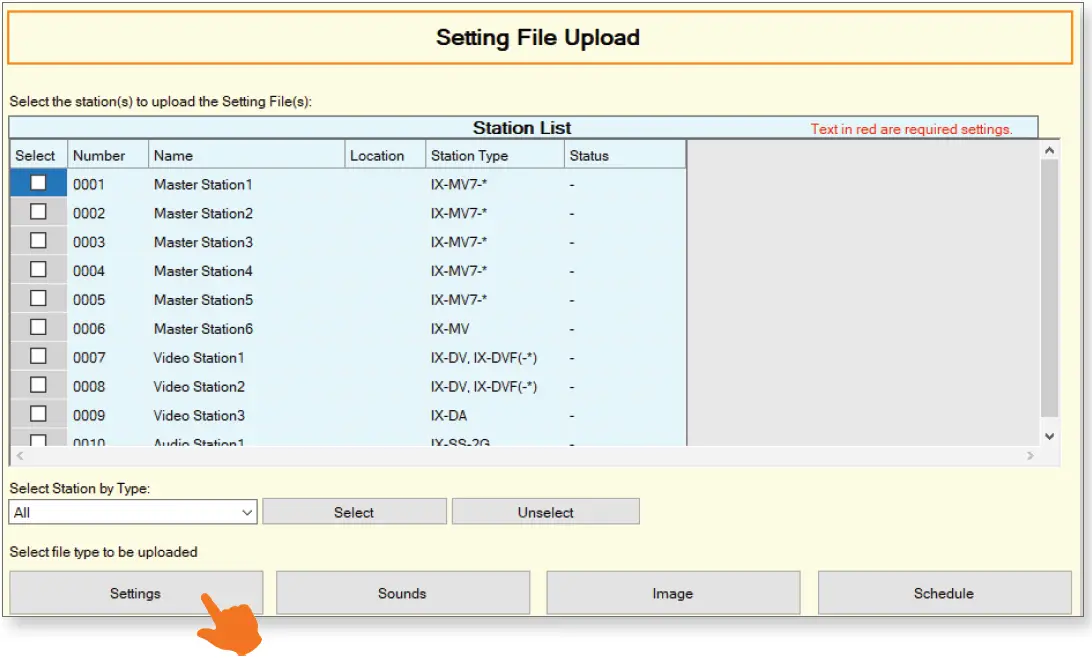The height and width of the screenshot is (659, 1092).
Task: Select the checkbox for Master Station3
Action: coord(37,241)
